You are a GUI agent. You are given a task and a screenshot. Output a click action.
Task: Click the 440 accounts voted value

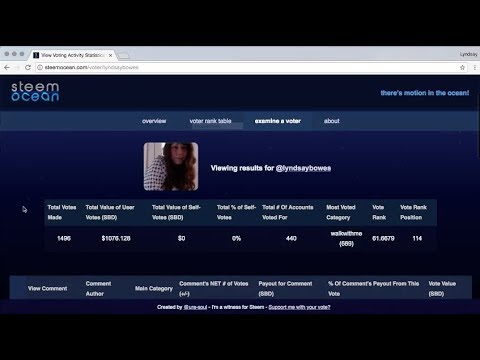[291, 238]
